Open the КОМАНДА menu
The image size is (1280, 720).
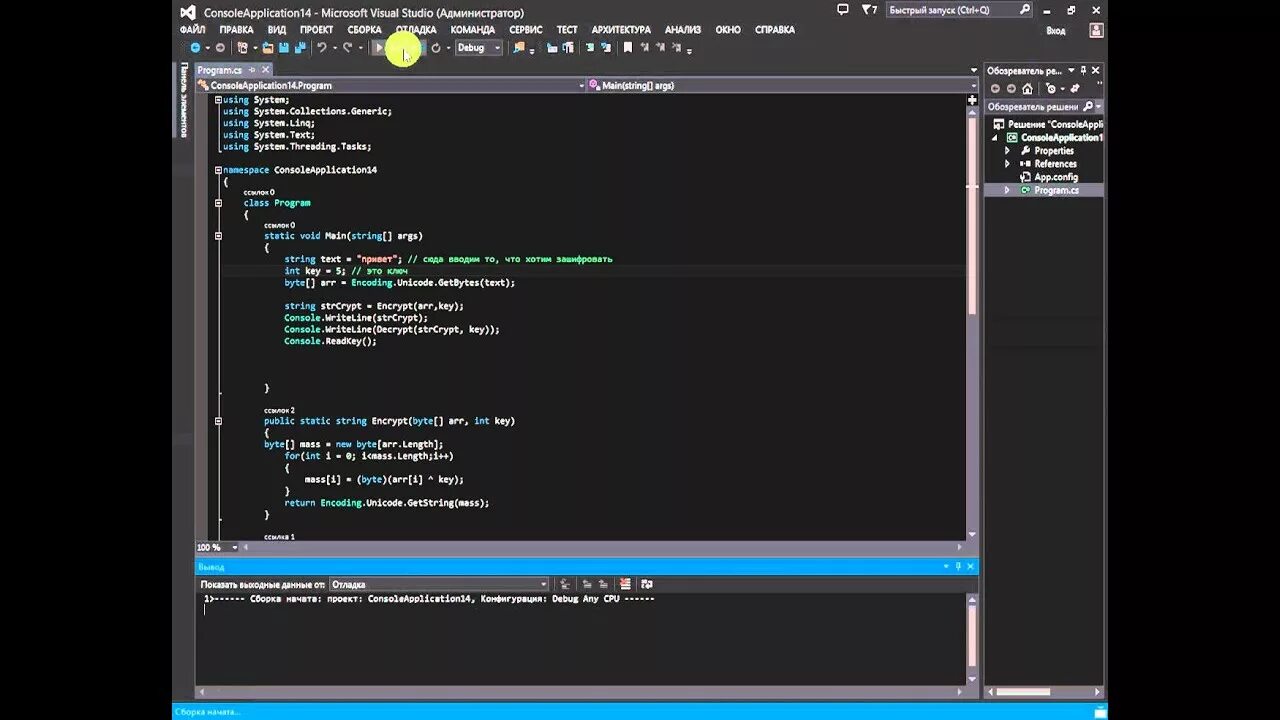click(472, 30)
